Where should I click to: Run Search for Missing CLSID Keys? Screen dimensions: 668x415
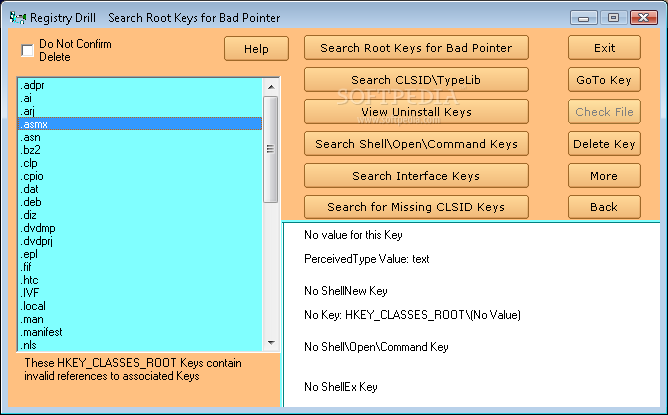click(x=416, y=207)
